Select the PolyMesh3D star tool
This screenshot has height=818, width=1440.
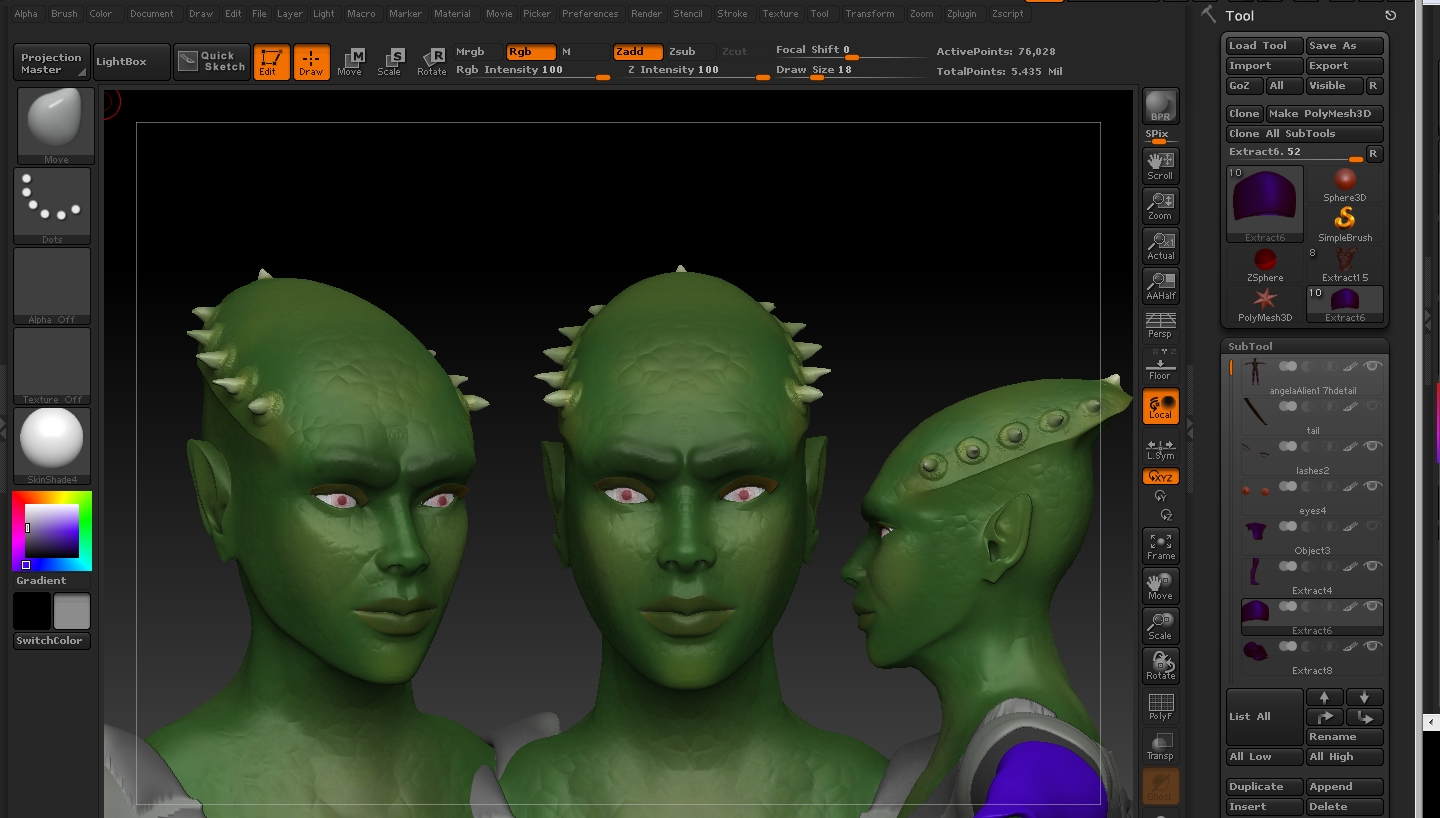(1265, 305)
